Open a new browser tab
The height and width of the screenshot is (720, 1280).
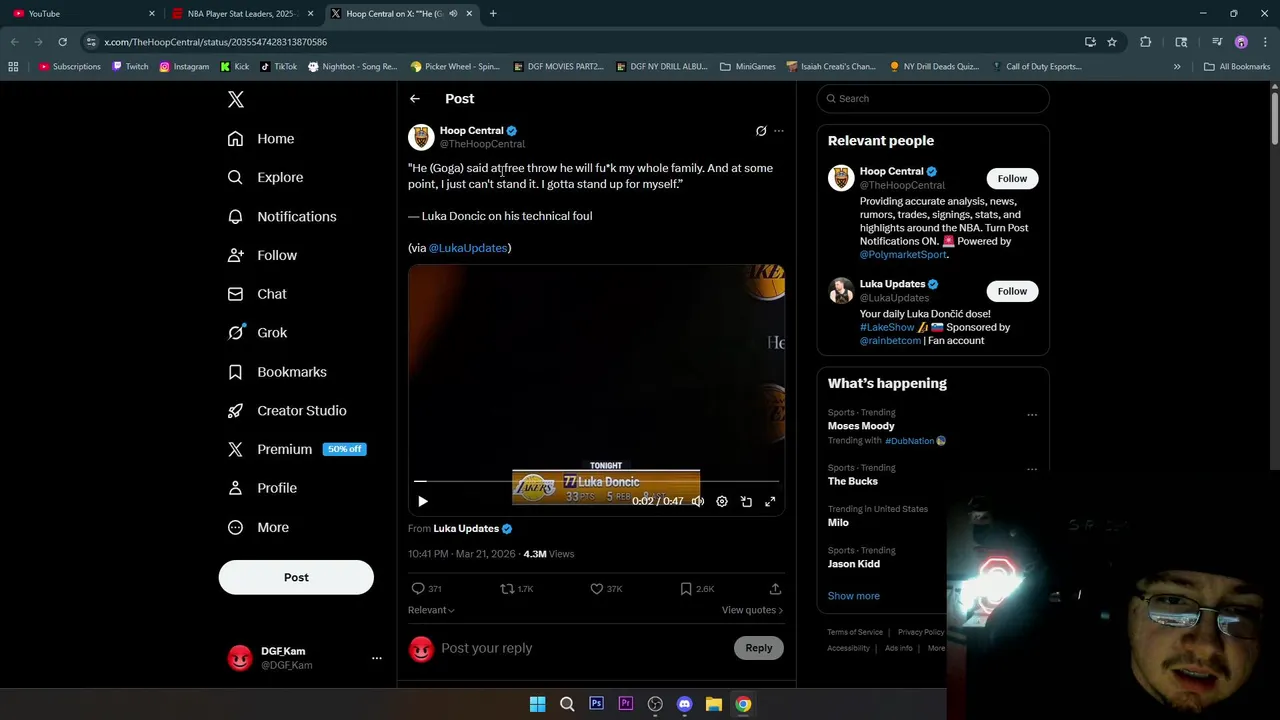(x=493, y=14)
